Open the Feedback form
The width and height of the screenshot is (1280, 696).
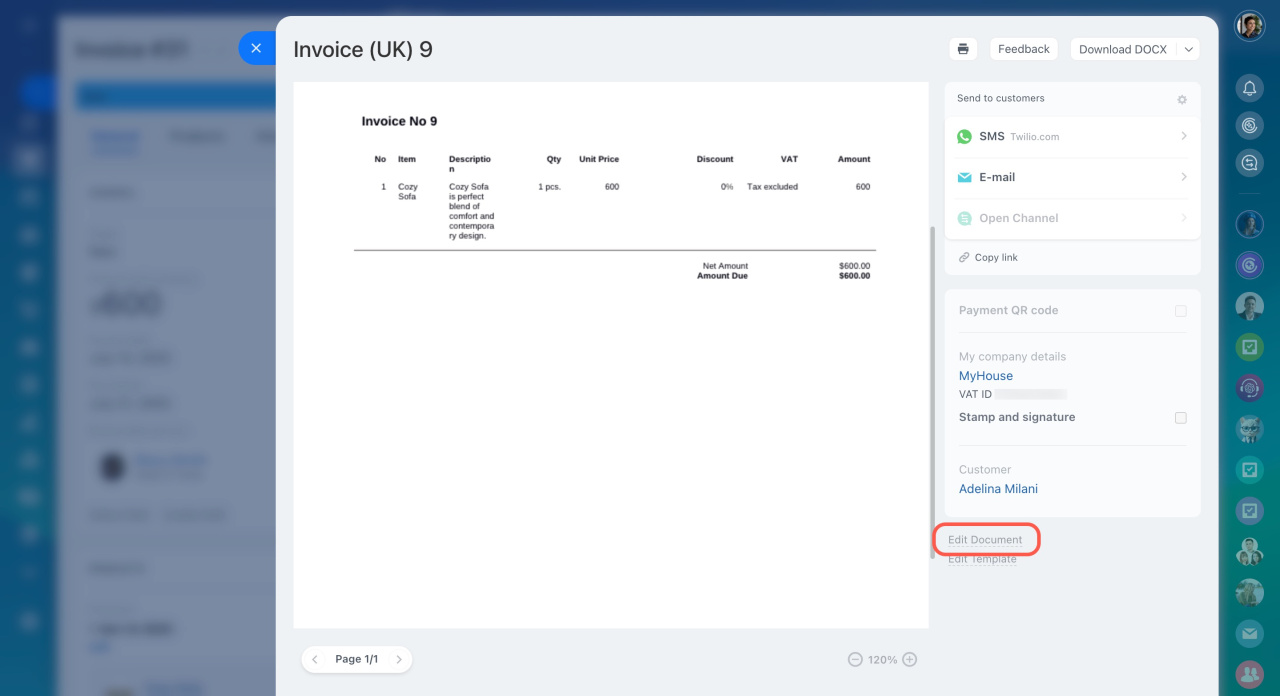1024,49
